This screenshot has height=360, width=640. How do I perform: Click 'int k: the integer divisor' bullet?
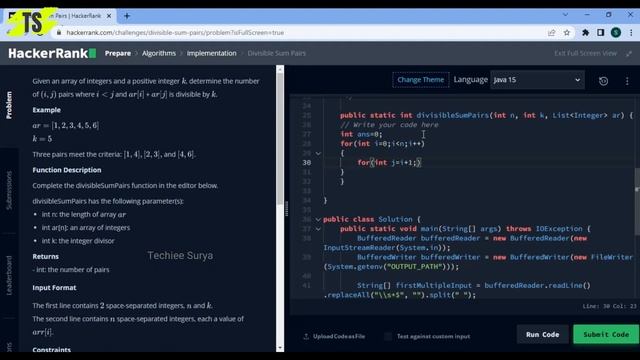pyautogui.click(x=78, y=241)
